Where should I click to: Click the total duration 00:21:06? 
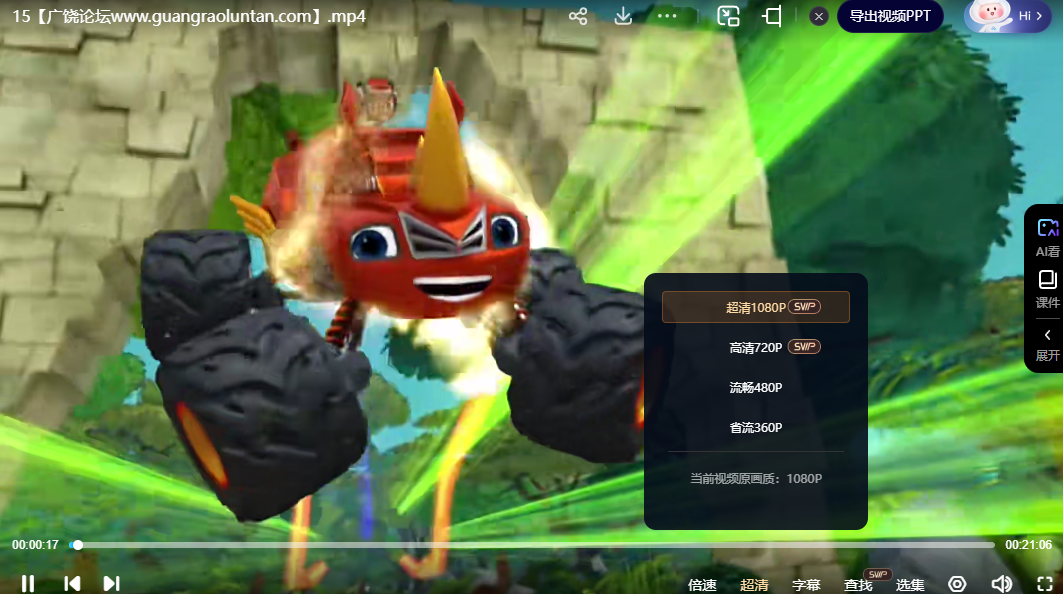pyautogui.click(x=1028, y=544)
